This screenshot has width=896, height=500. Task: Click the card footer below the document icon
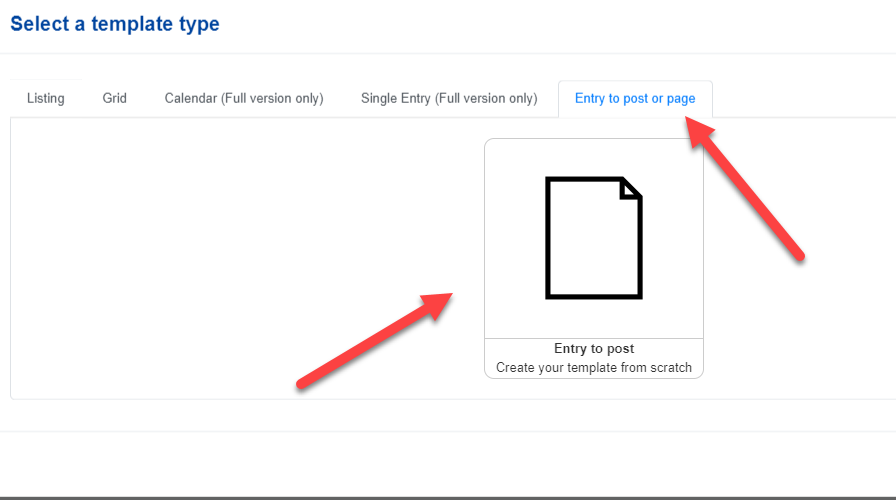(594, 358)
